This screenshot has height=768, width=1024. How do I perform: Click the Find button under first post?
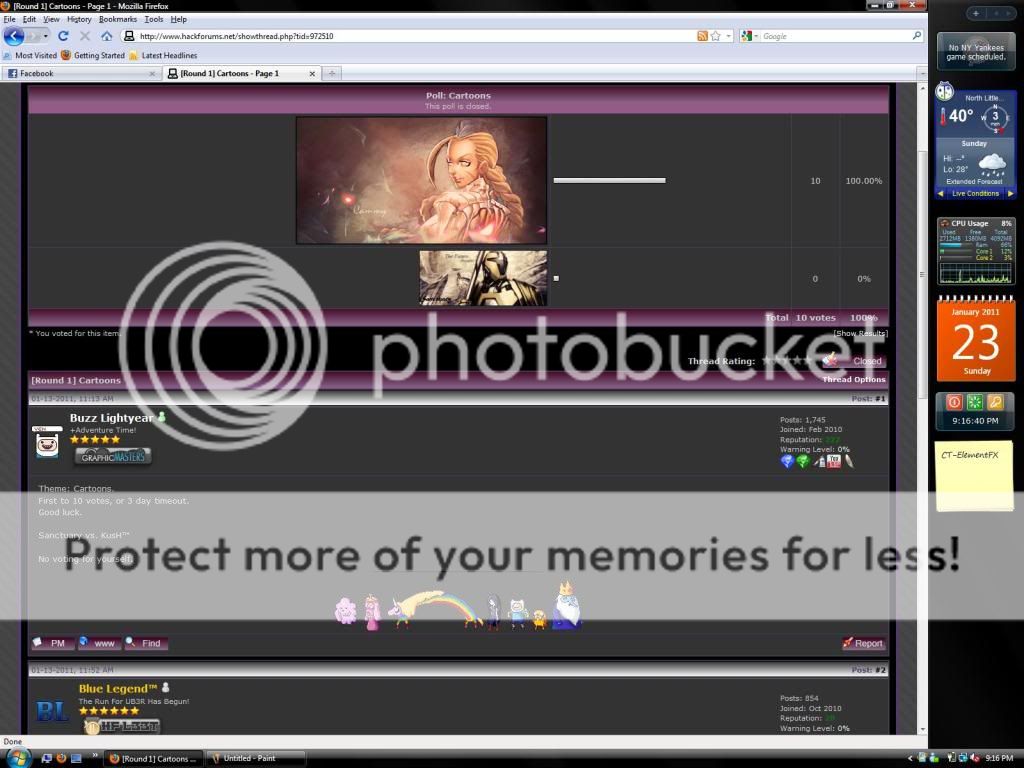146,643
